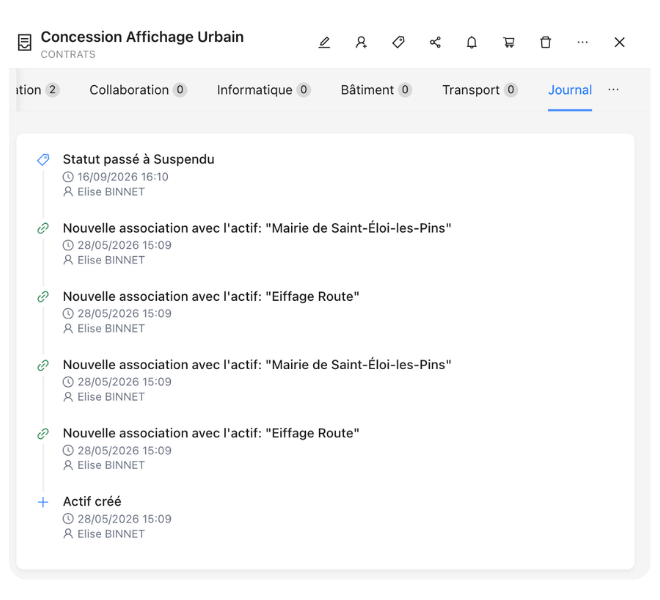Switch to the Informatique tab
The image size is (660, 600).
(x=263, y=90)
